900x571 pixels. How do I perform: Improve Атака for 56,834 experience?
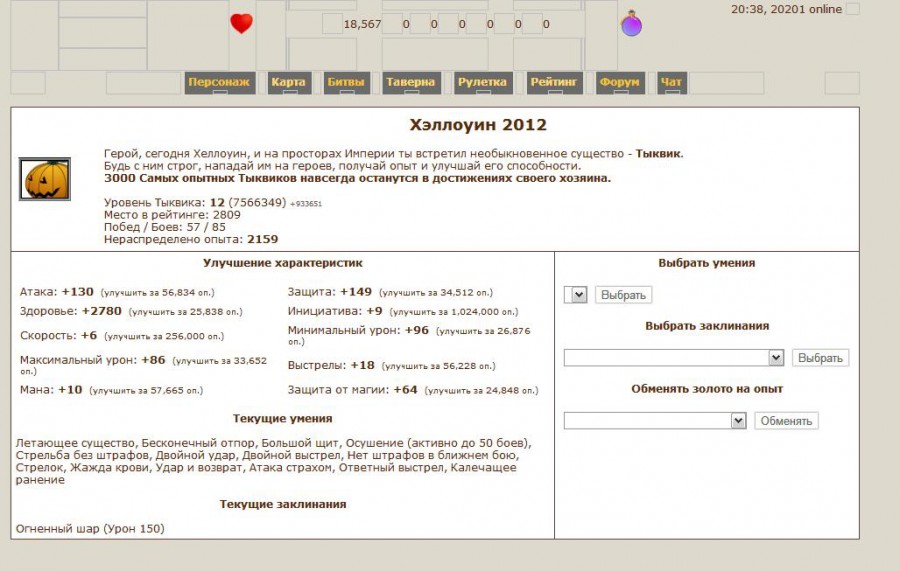click(x=157, y=293)
